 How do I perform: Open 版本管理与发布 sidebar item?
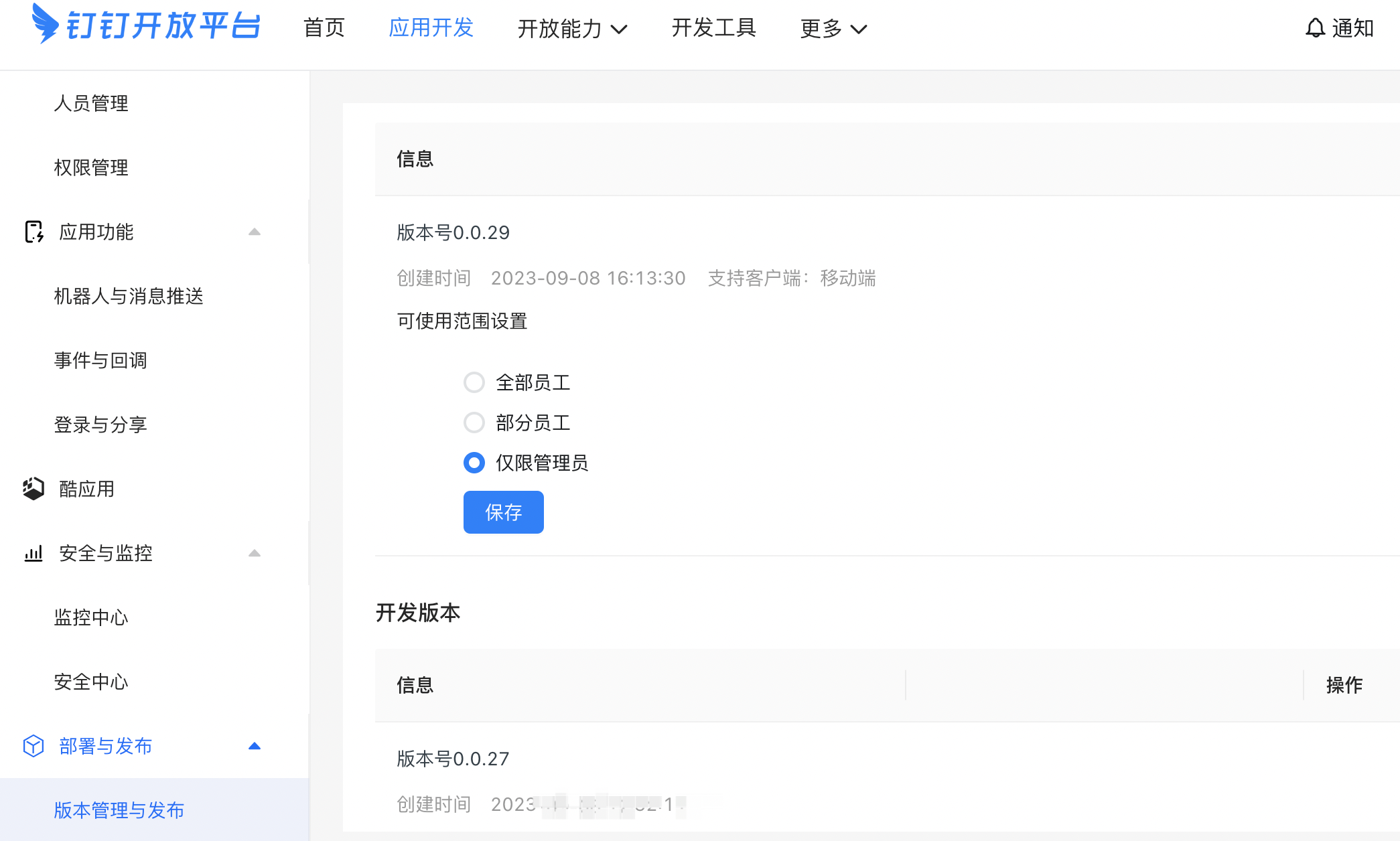[x=119, y=810]
